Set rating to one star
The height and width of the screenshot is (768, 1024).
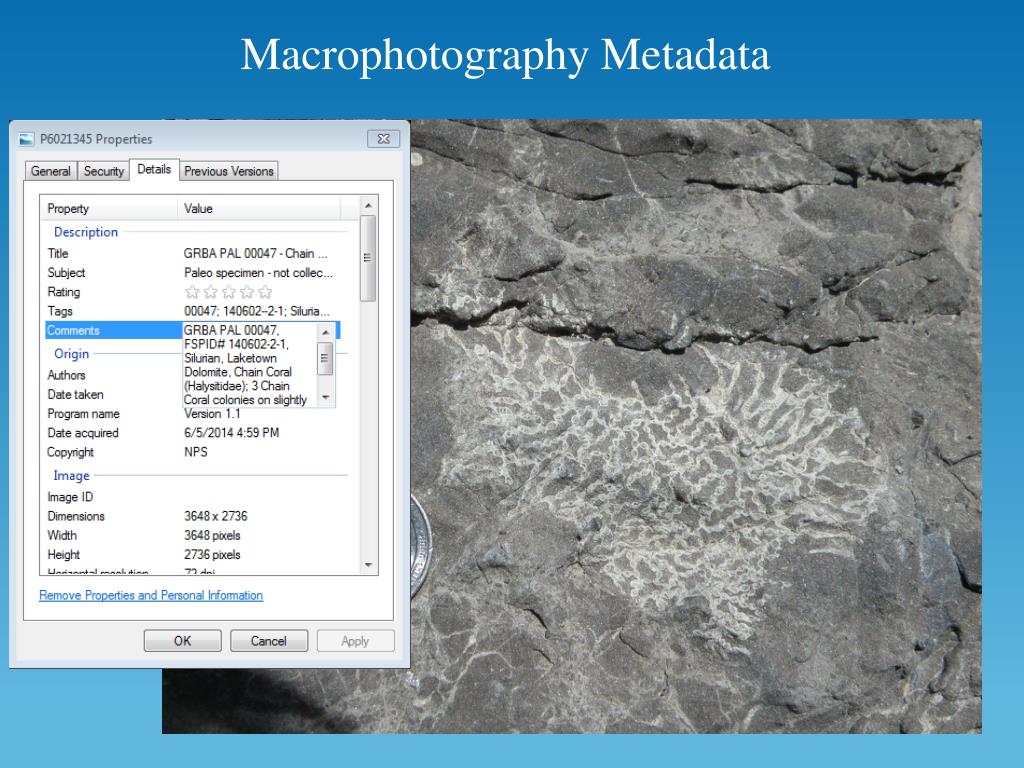point(191,292)
